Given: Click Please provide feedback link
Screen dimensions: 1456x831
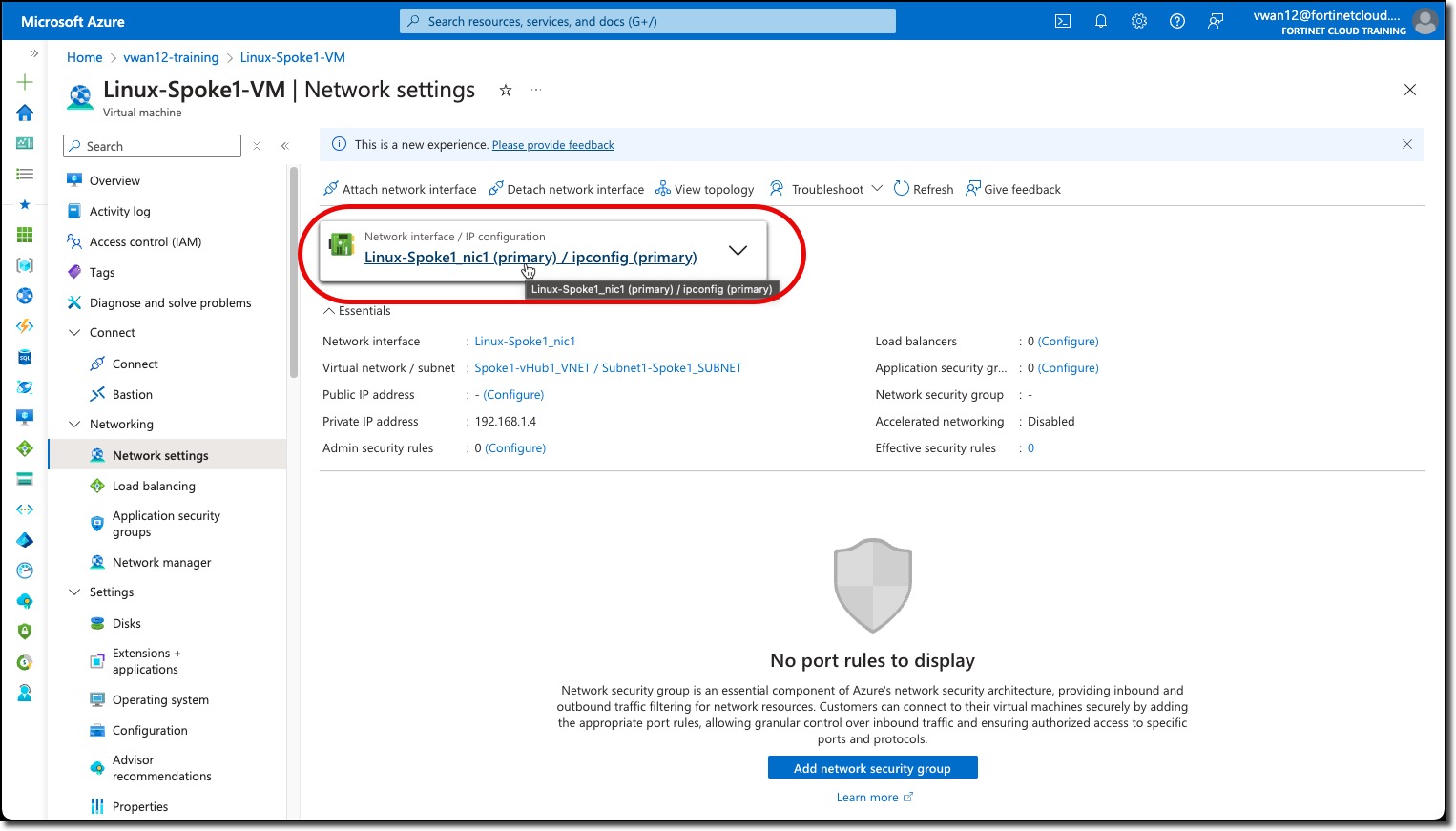Looking at the screenshot, I should (x=552, y=145).
